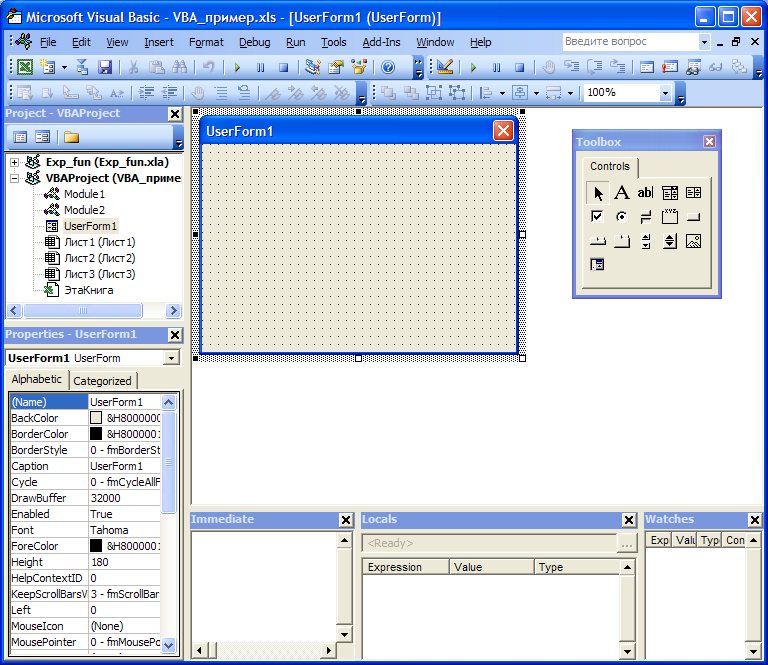Screen dimensions: 768x665
Task: Click the Insert UserForm toolbar icon
Action: point(48,67)
